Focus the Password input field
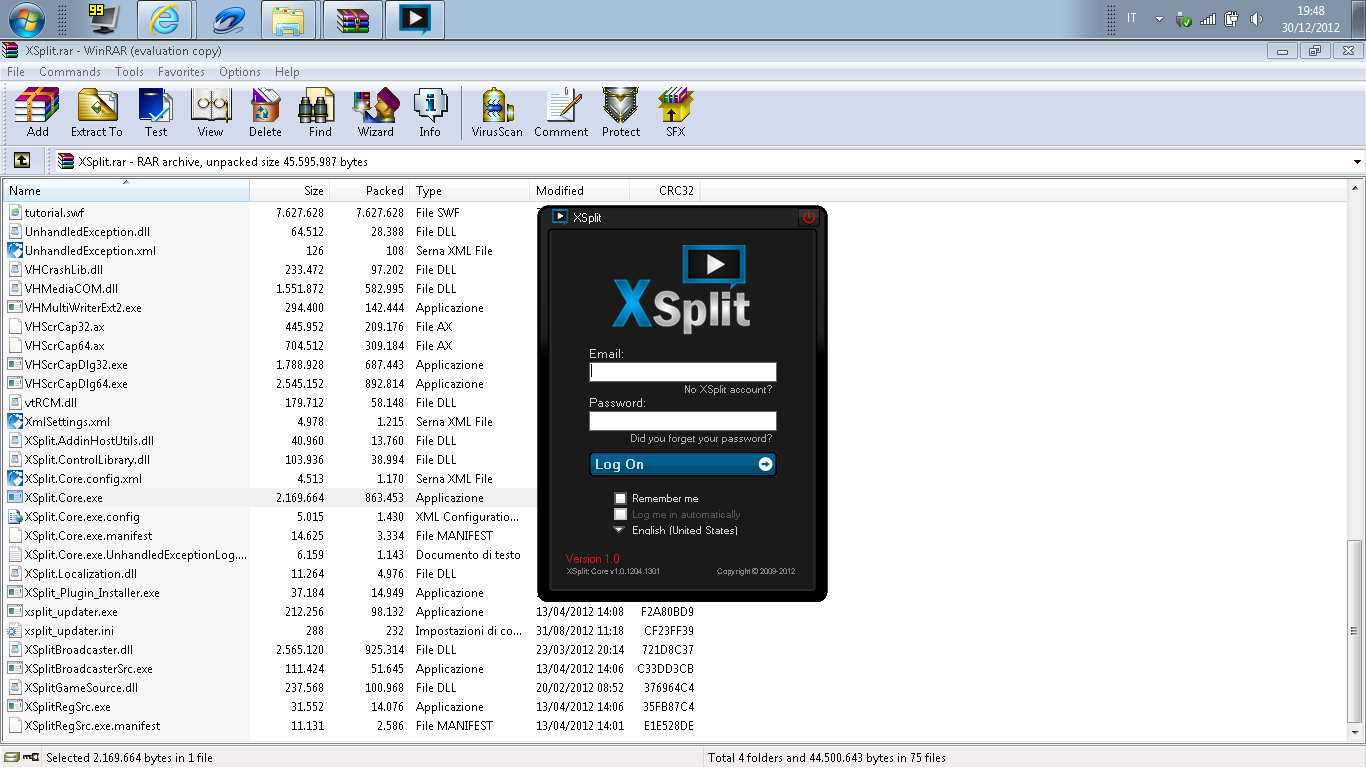The height and width of the screenshot is (768, 1366). pyautogui.click(x=683, y=421)
